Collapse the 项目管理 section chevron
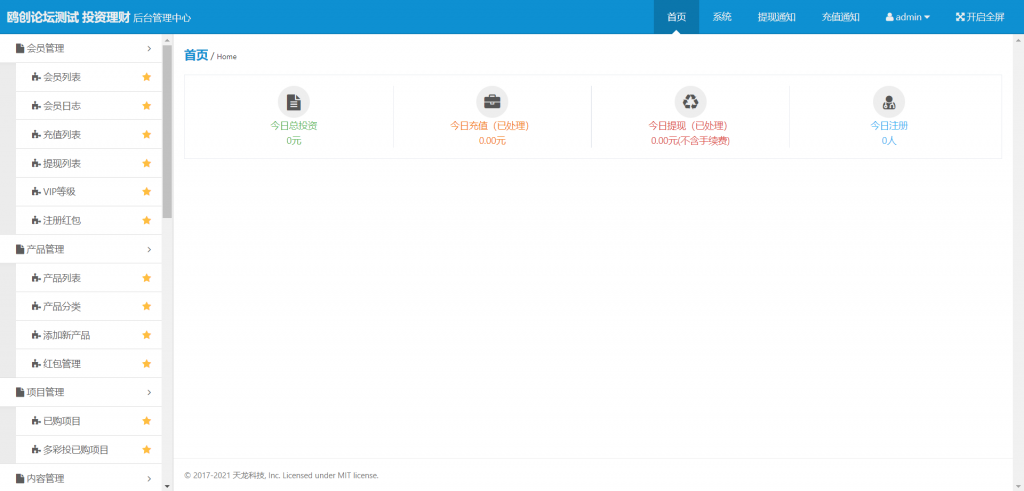The image size is (1024, 491). 150,392
